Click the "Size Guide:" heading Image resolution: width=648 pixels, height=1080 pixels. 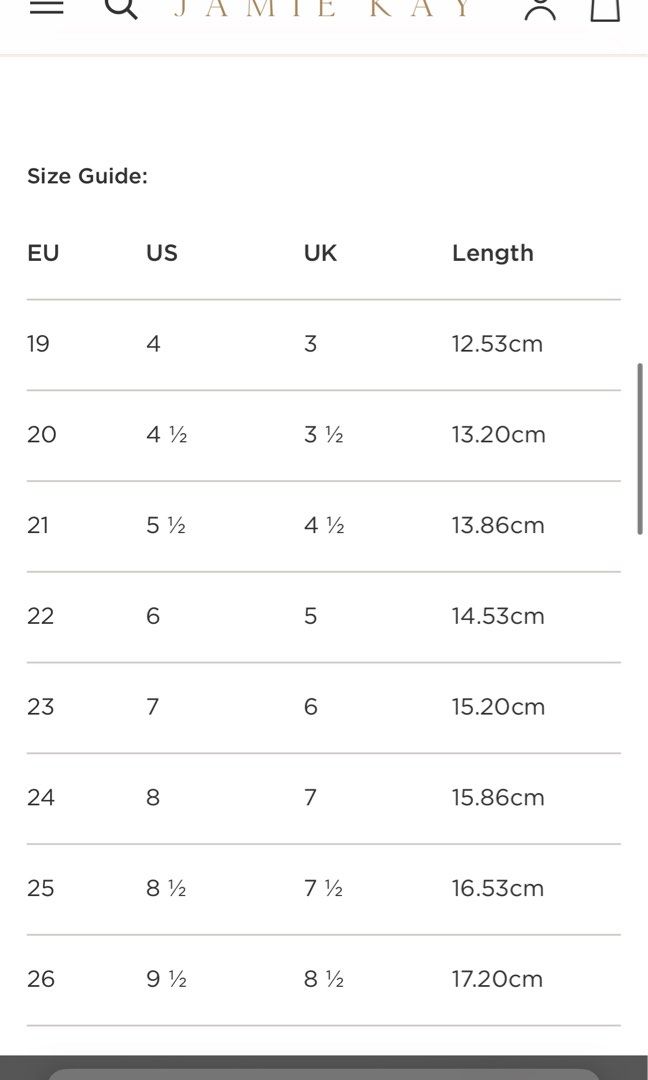coord(87,176)
